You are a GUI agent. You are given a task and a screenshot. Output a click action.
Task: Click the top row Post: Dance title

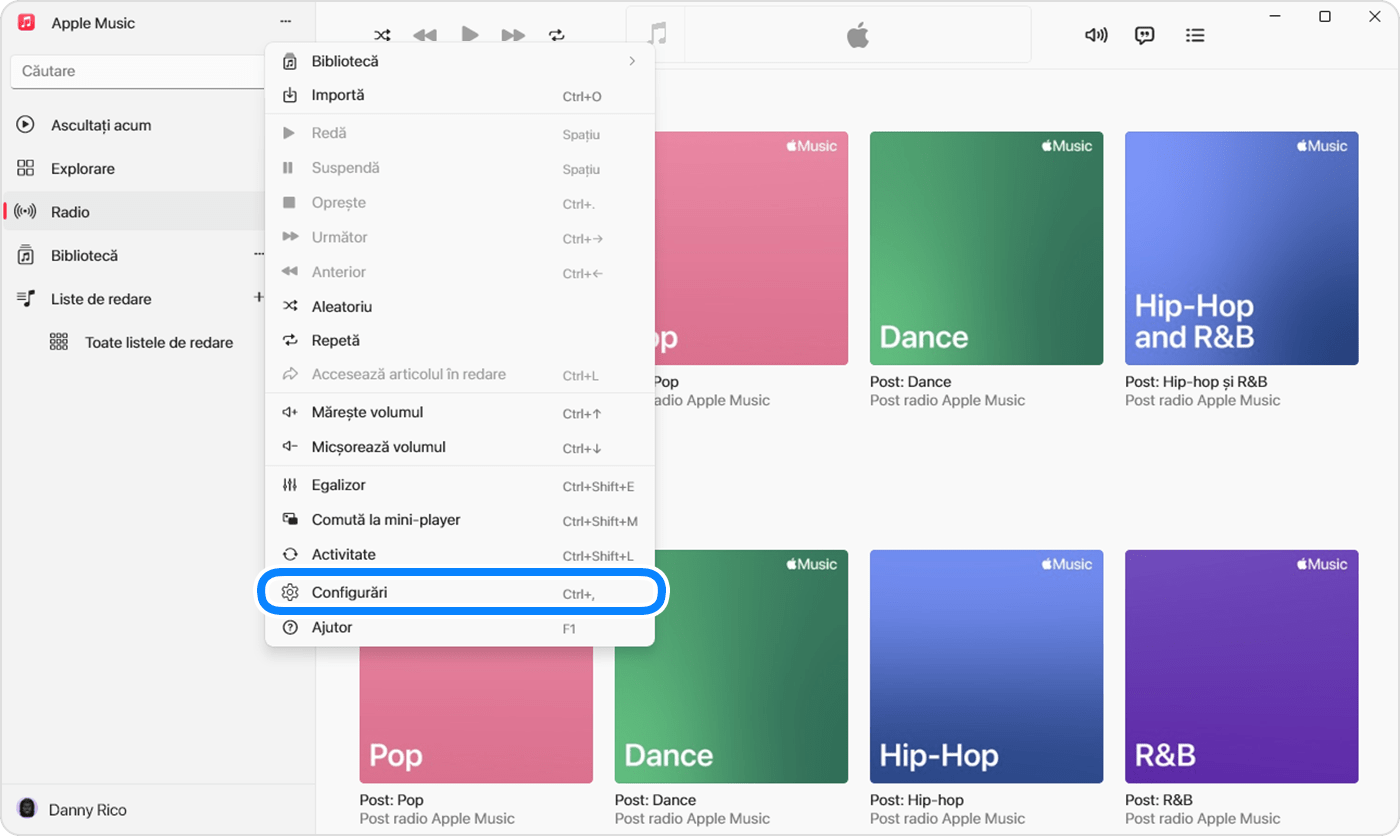pos(910,381)
